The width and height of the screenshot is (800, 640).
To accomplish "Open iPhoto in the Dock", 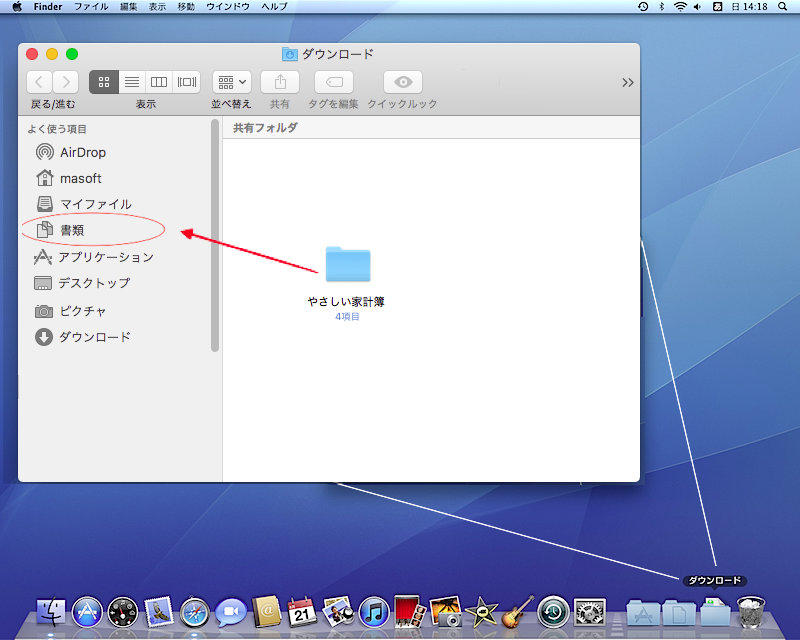I will click(445, 611).
